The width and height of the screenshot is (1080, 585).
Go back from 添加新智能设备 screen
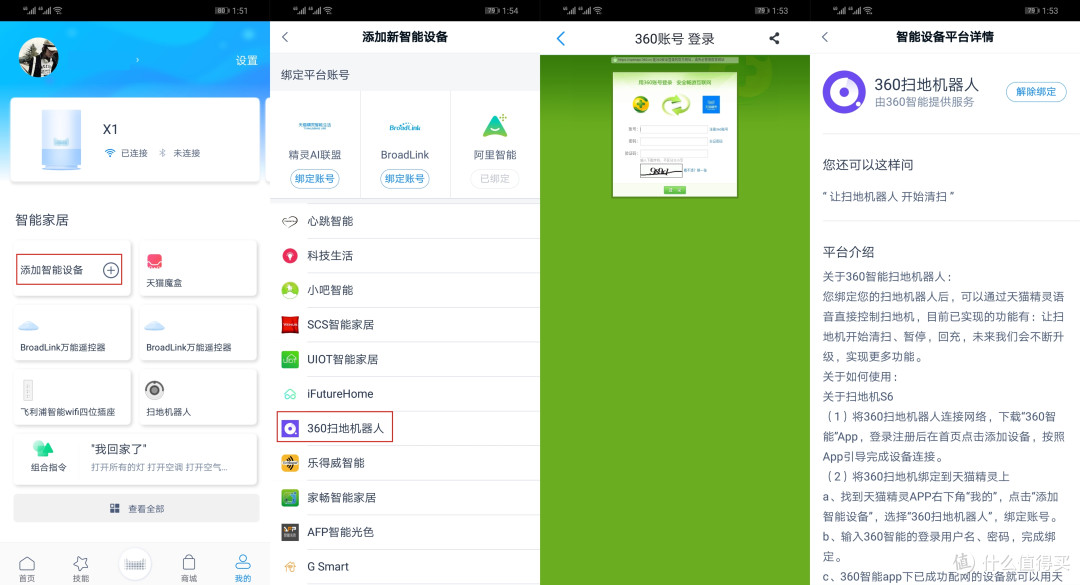(285, 37)
